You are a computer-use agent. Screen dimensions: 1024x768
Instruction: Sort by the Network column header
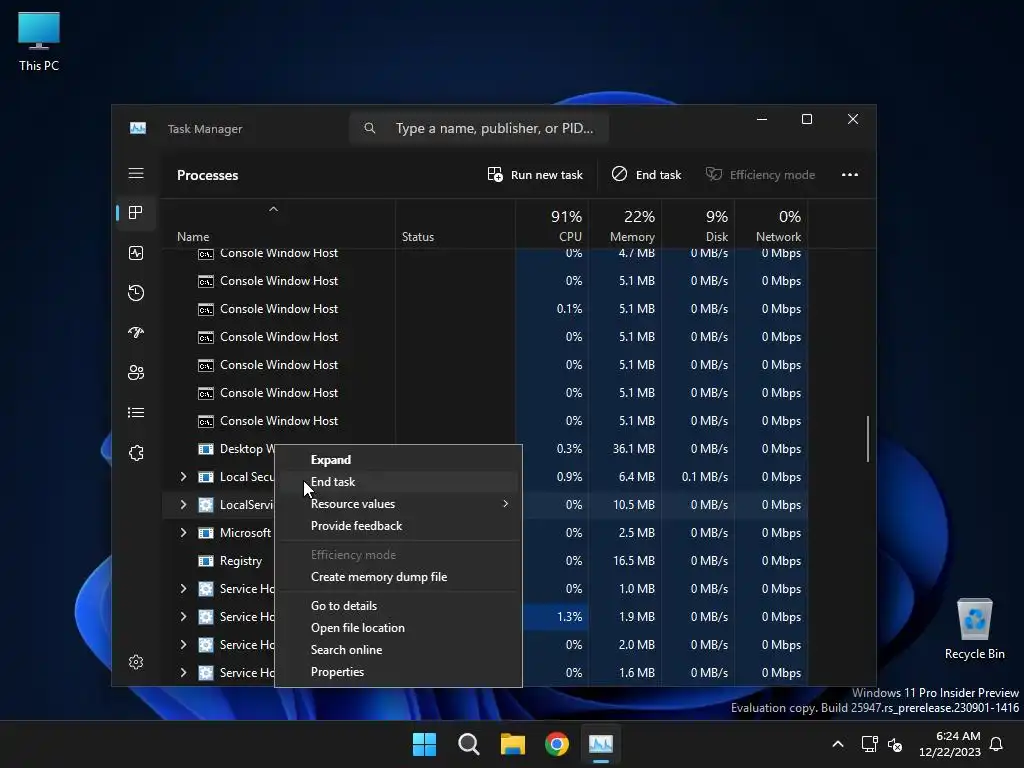point(772,224)
